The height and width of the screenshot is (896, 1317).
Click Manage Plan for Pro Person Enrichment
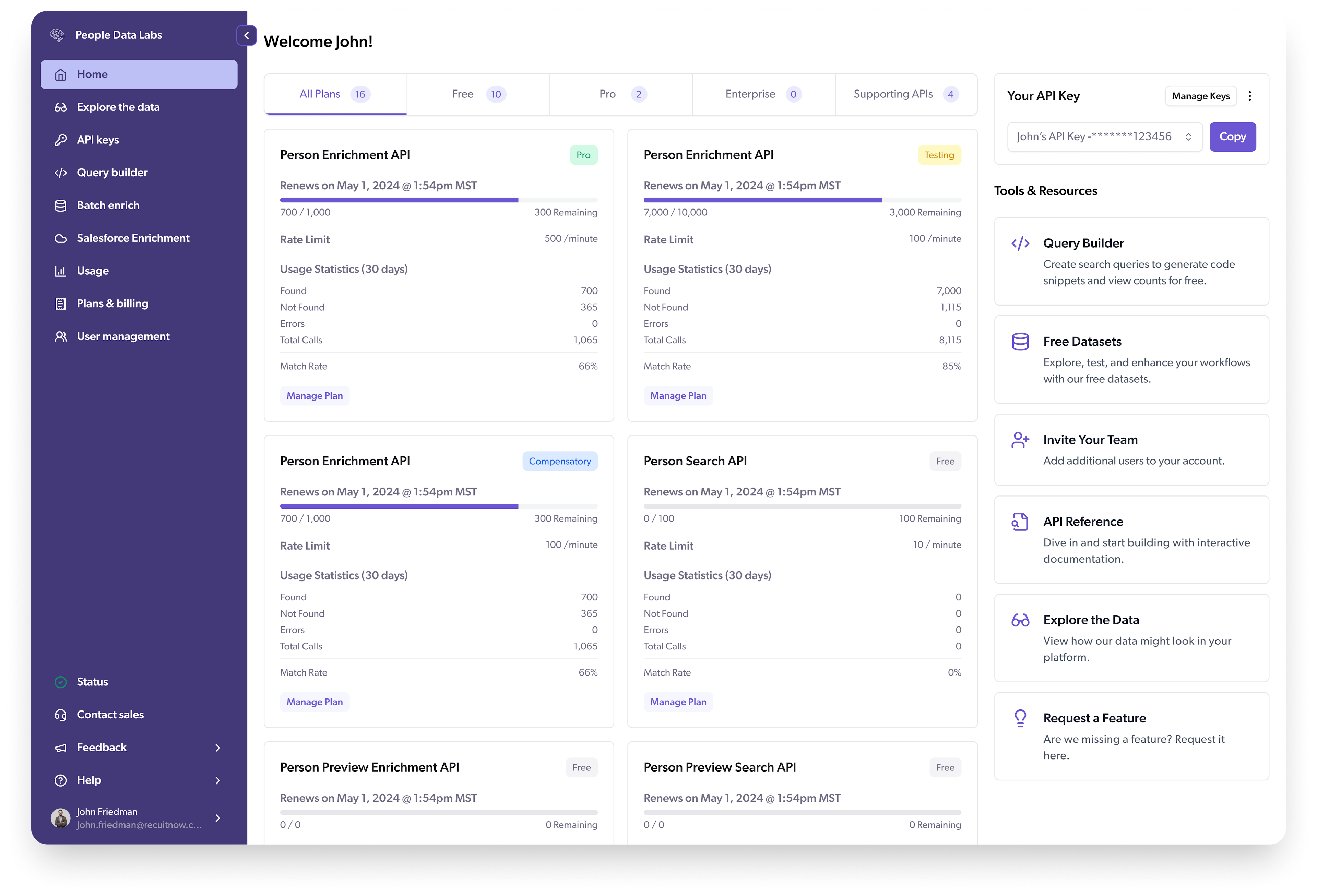pos(314,395)
